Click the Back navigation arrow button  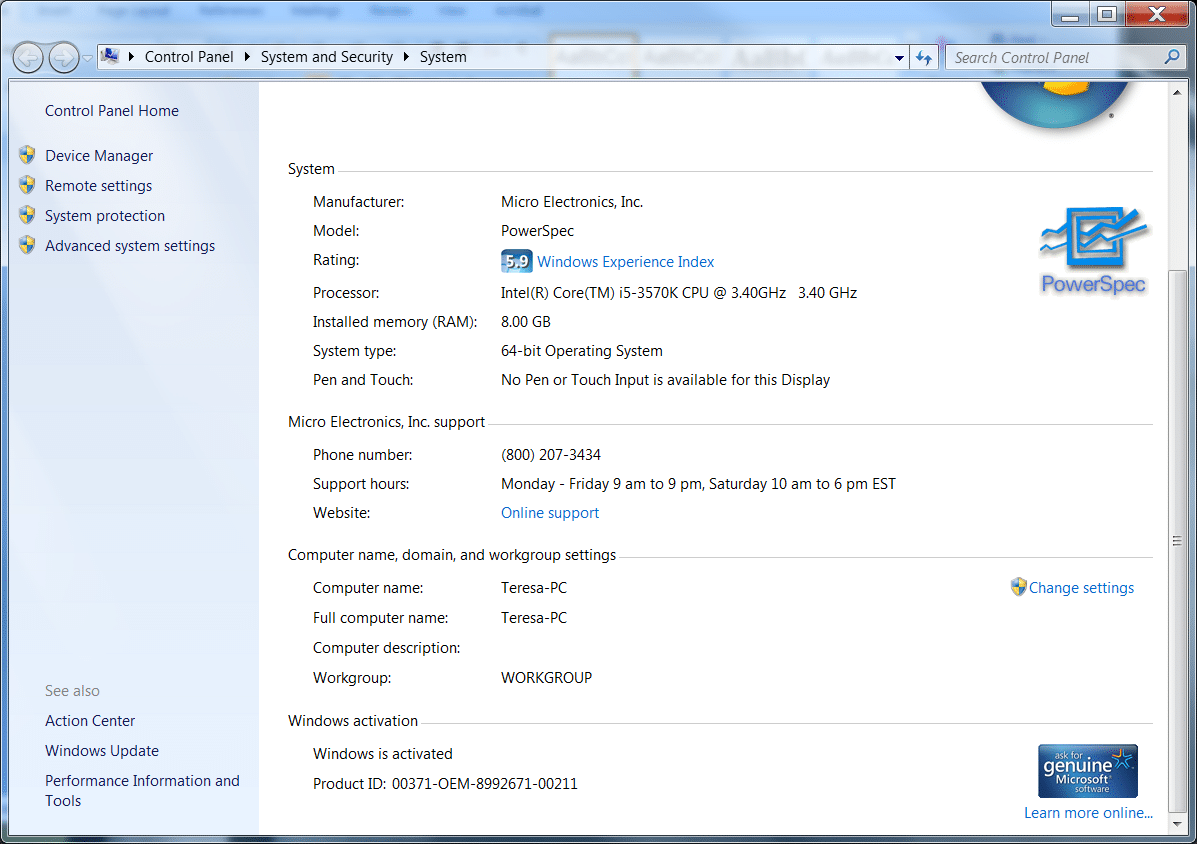[29, 57]
